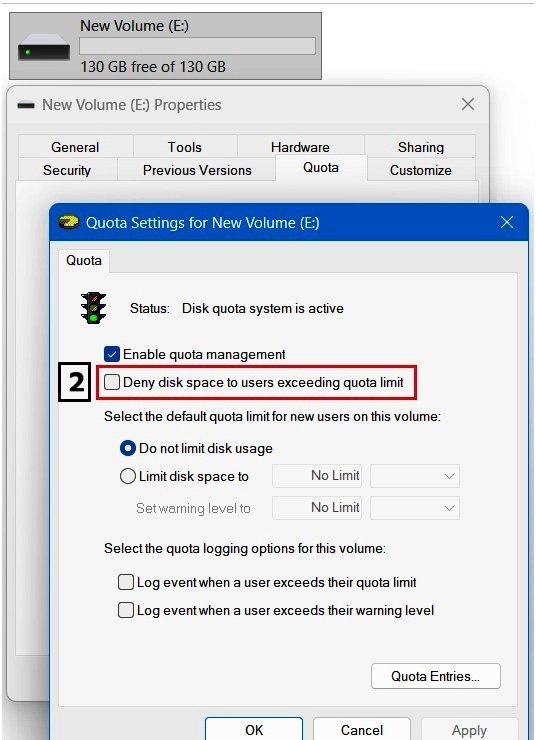Click the E: drive capacity bar

pos(197,46)
